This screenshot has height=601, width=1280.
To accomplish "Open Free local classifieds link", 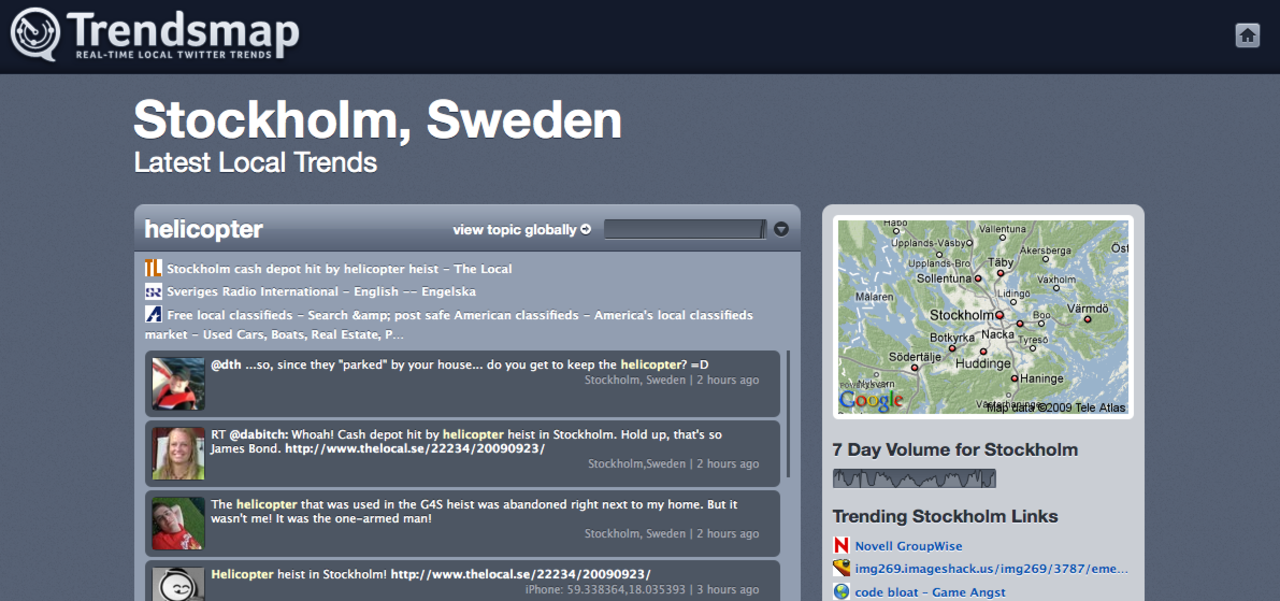I will coord(449,325).
